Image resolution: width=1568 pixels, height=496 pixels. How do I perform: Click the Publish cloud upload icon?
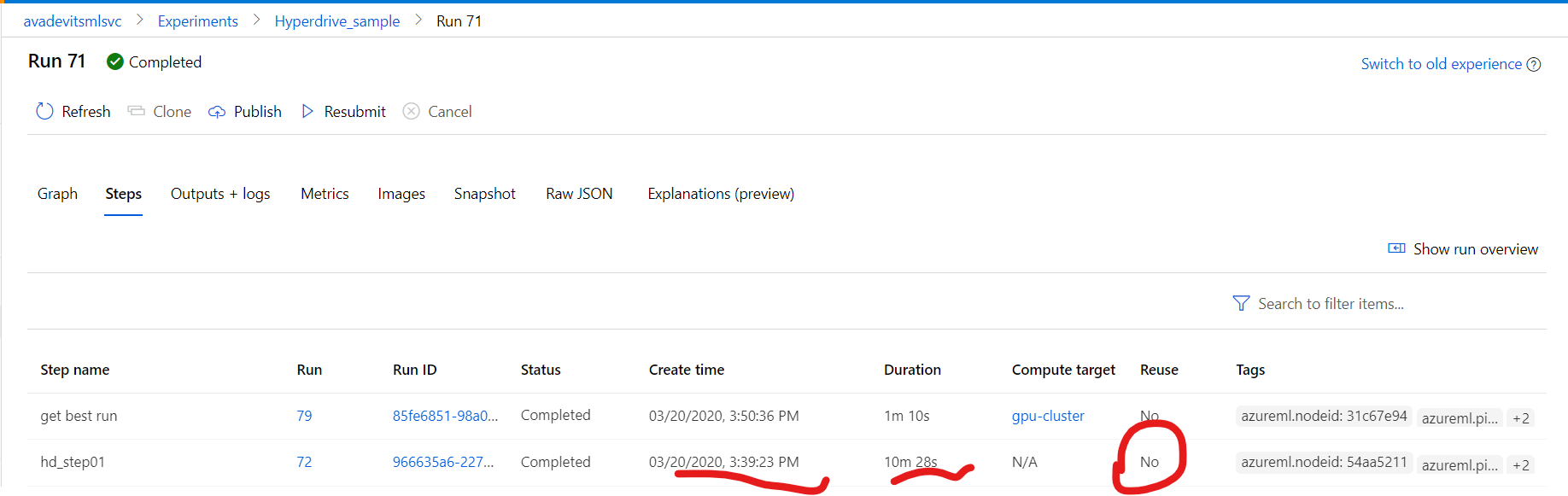[217, 112]
